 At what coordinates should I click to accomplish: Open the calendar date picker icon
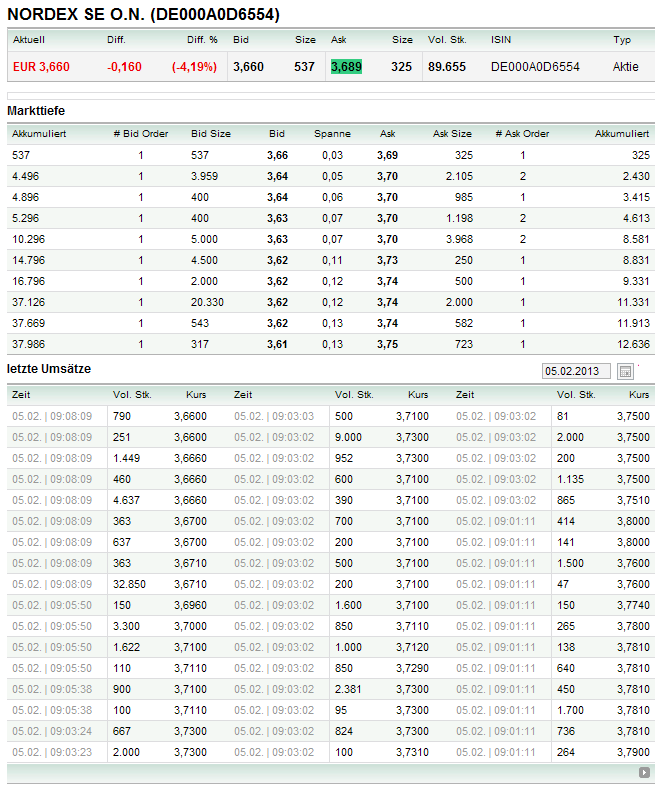click(x=625, y=371)
